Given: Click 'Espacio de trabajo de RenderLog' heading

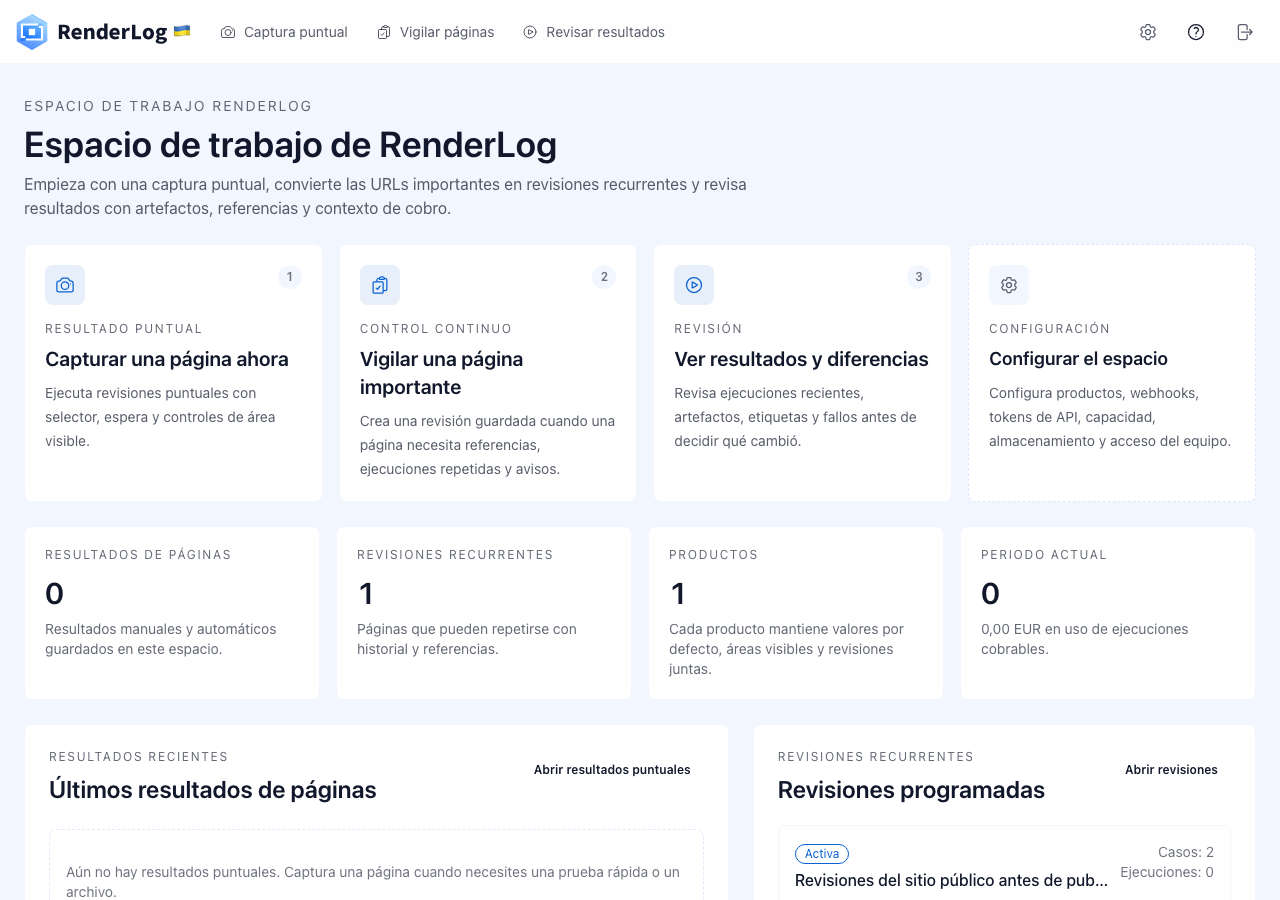Looking at the screenshot, I should (290, 145).
